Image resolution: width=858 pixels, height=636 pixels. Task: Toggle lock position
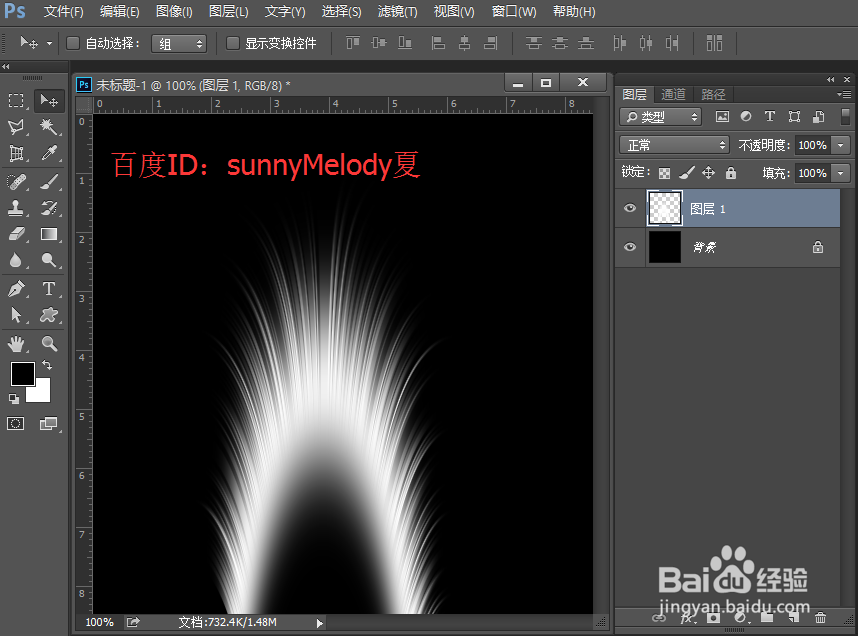709,173
